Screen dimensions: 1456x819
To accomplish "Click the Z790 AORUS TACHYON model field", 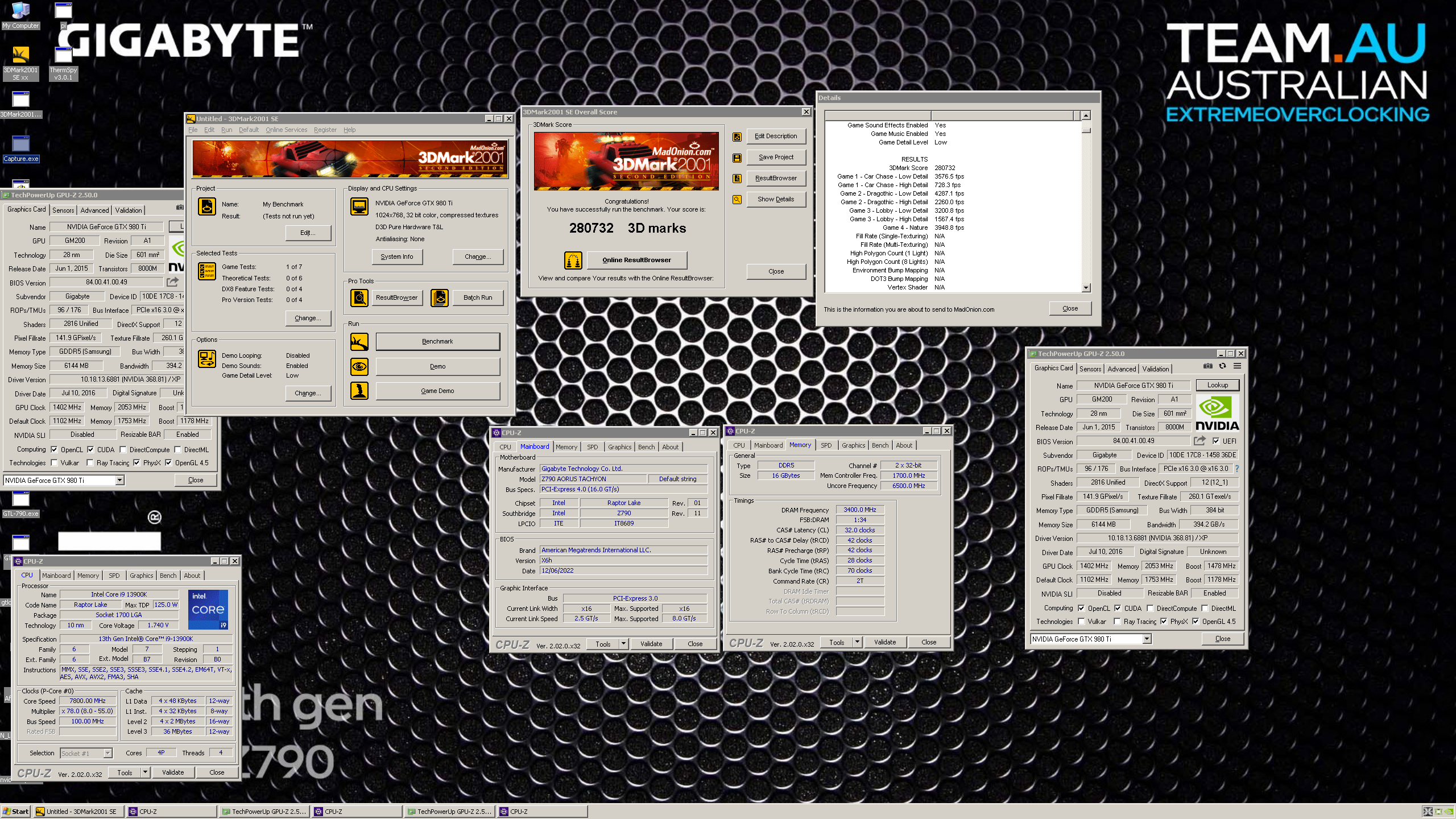I will pos(593,479).
